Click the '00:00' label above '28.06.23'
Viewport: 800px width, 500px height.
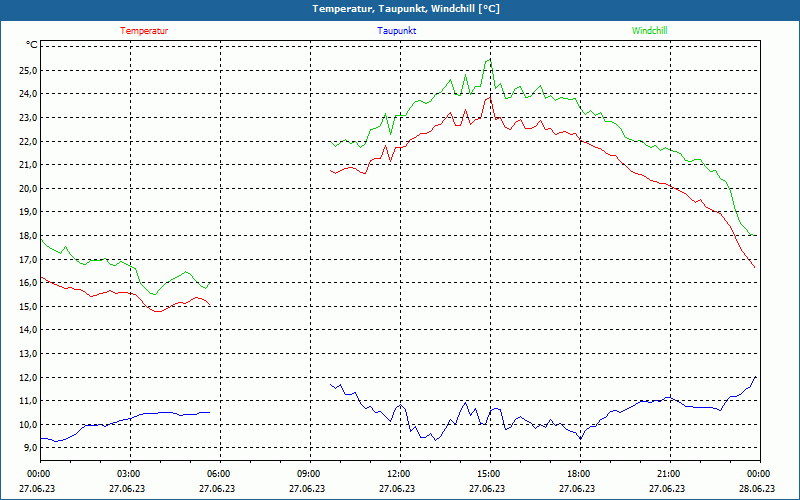coord(758,474)
